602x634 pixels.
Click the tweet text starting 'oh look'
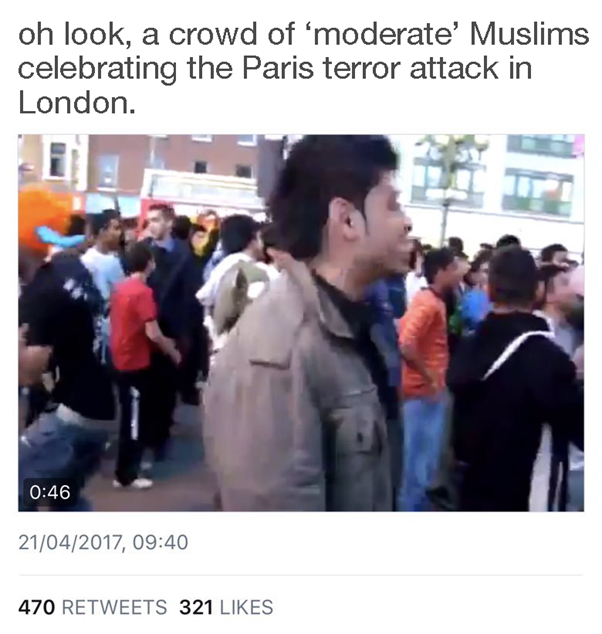[303, 69]
